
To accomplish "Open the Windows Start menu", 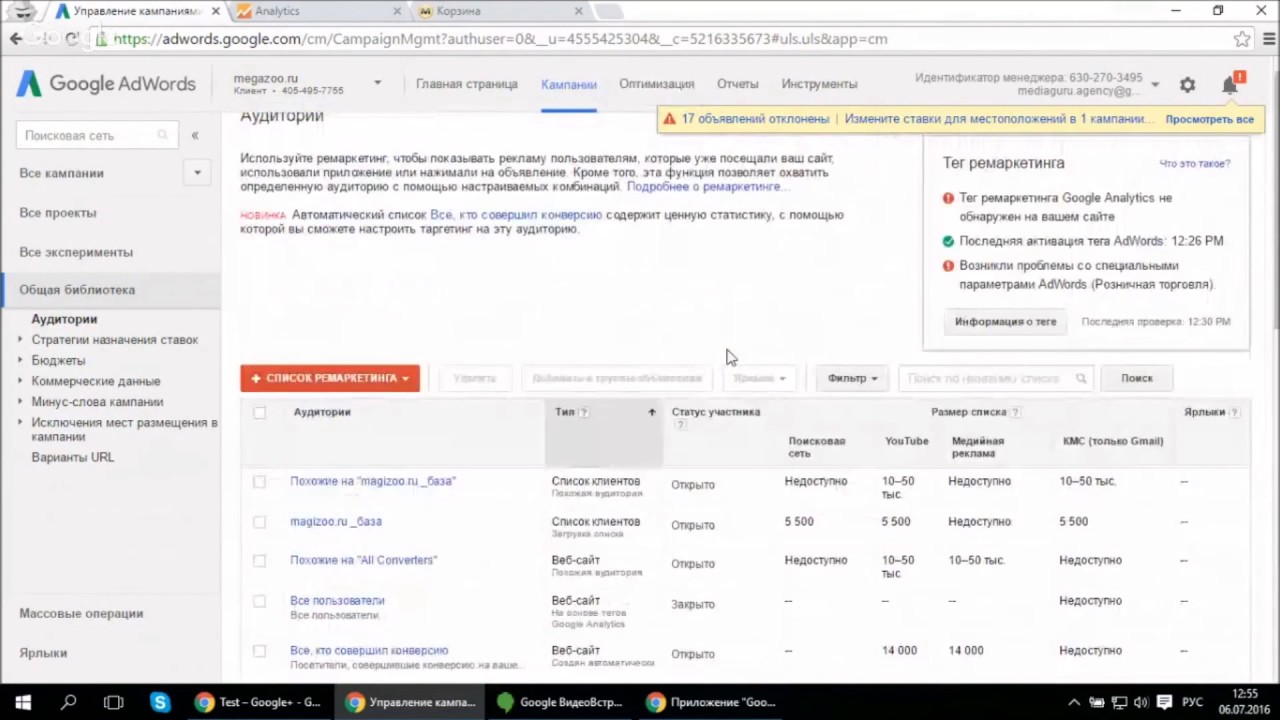I will pos(23,702).
